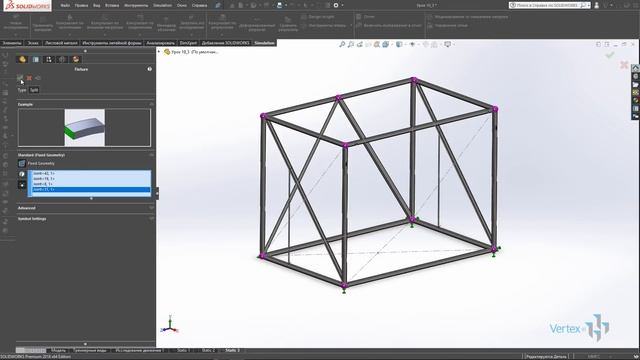Screen dimensions: 640x360
Task: Select the DimXpertManager tab icon
Action: [62, 60]
